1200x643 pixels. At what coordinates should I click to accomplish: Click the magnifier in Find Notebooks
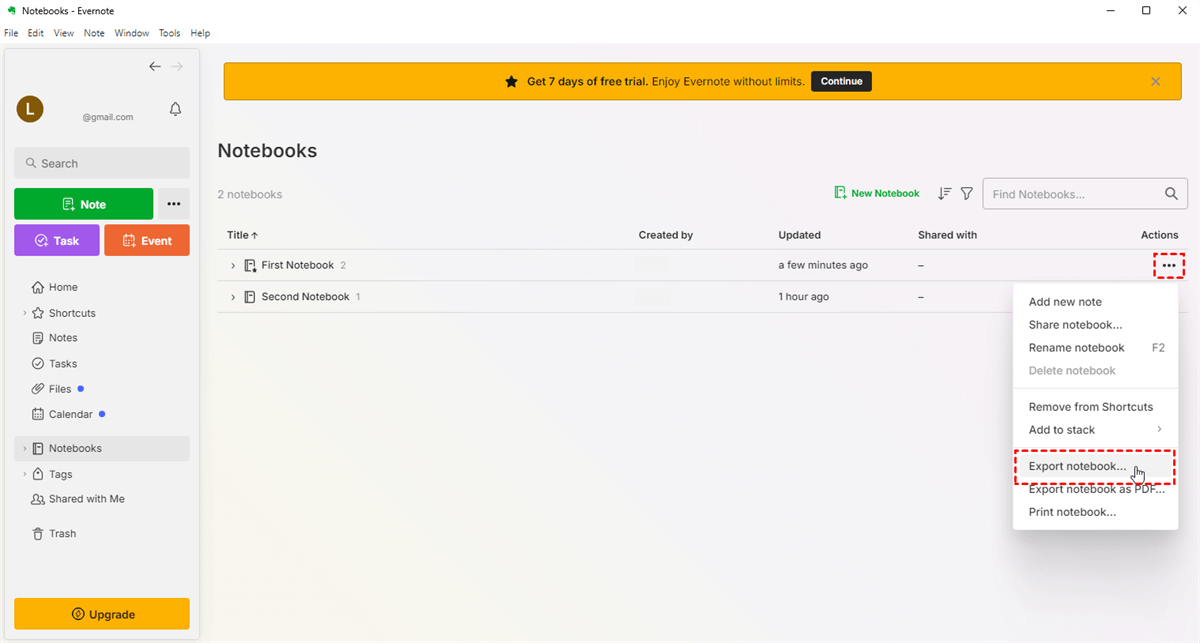coord(1171,194)
